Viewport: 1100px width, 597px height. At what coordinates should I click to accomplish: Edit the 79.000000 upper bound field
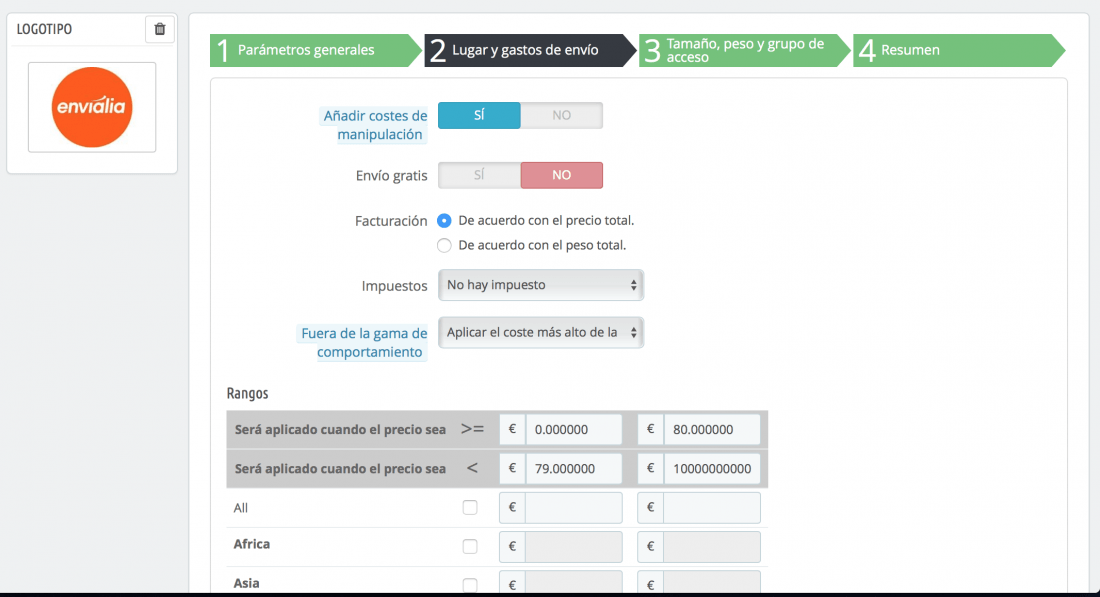573,469
